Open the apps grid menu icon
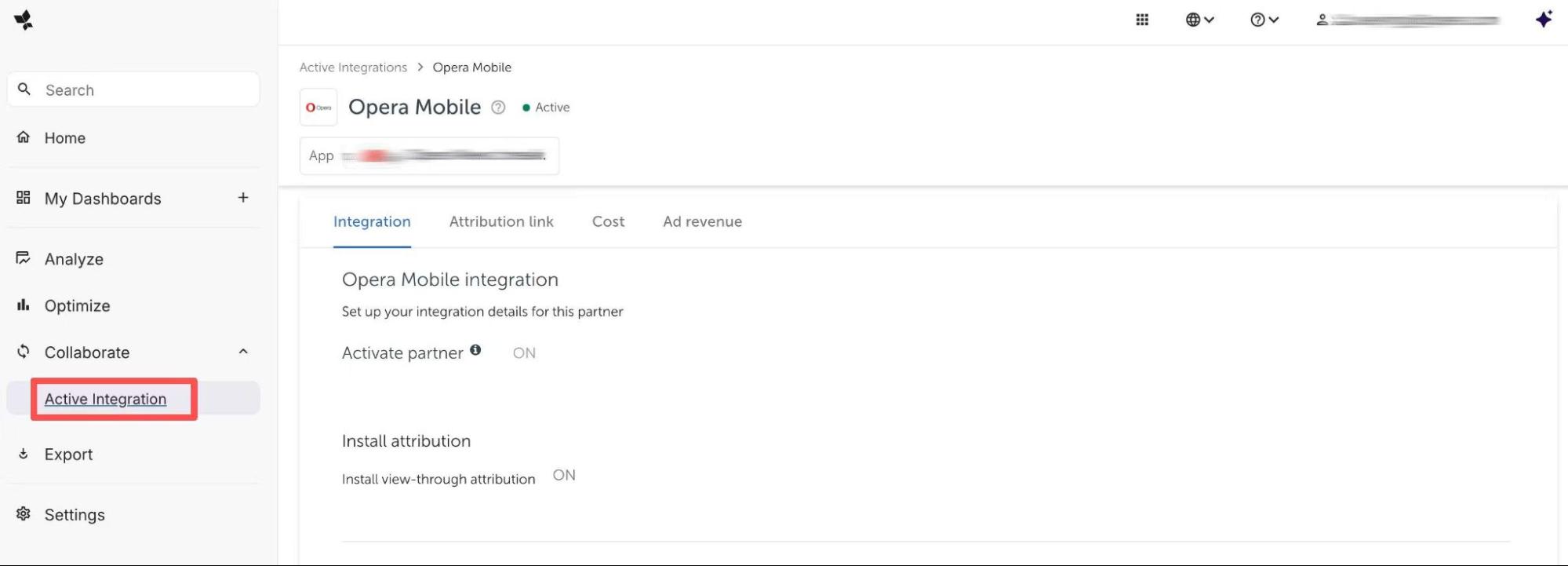Image resolution: width=1568 pixels, height=566 pixels. (1142, 20)
